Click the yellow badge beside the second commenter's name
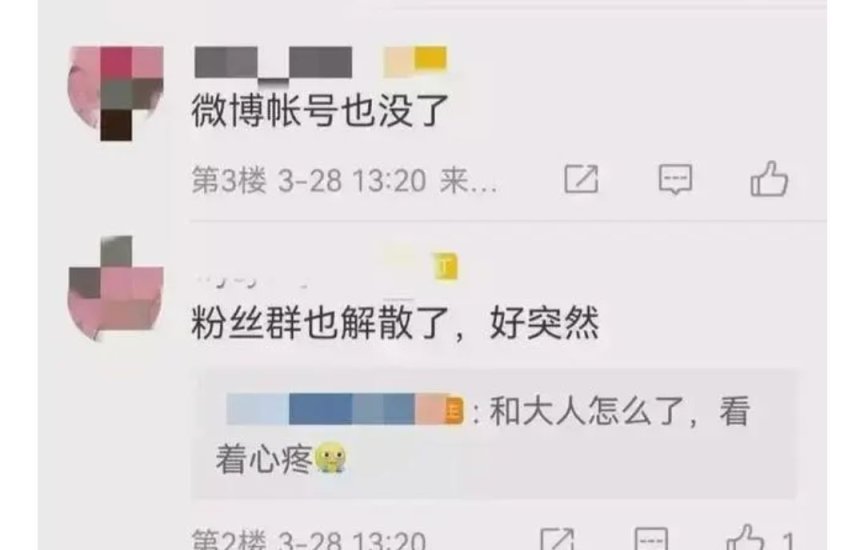 coord(445,267)
